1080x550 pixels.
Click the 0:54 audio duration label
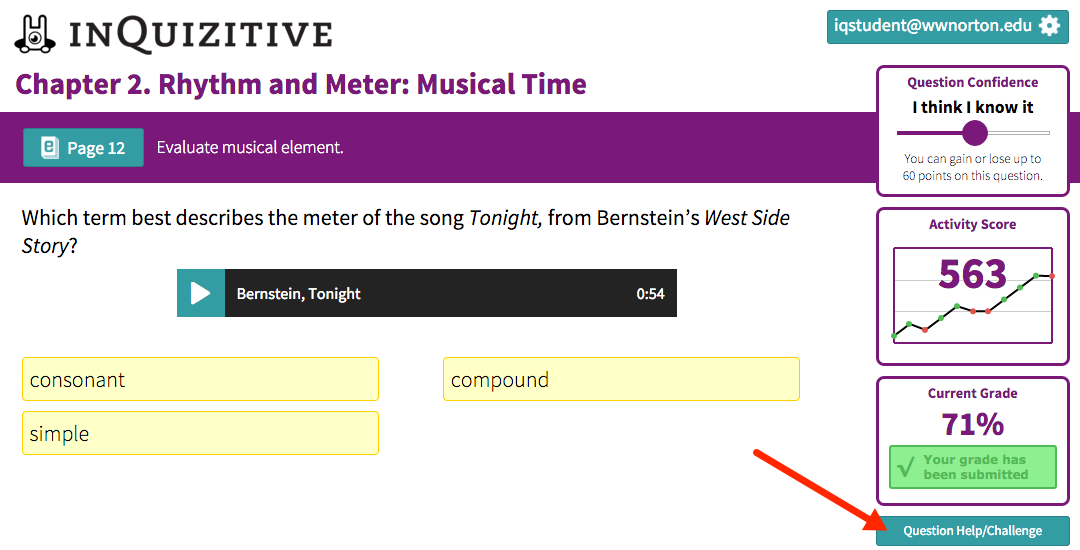(x=650, y=294)
